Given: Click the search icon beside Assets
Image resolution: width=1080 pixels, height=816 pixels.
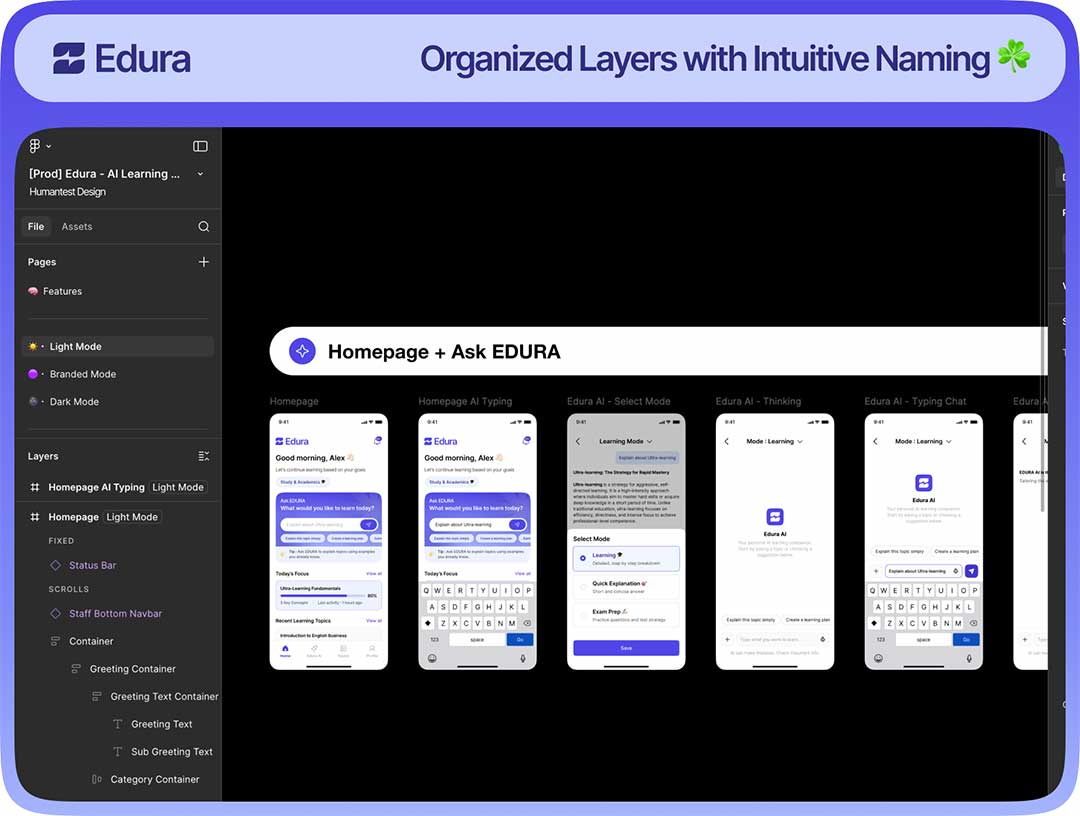Looking at the screenshot, I should [203, 227].
